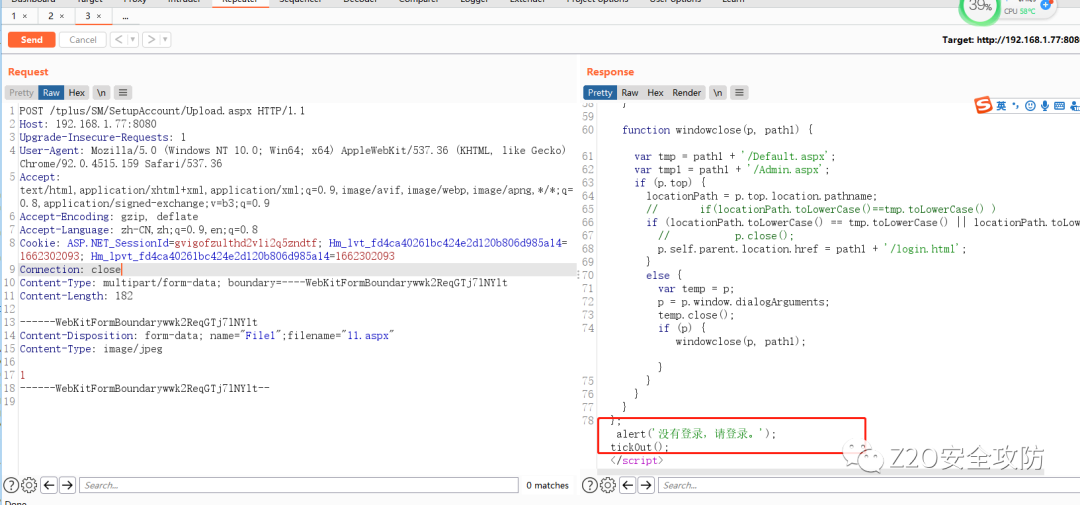Open help icon below the Request pane
1080x505 pixels.
(x=10, y=485)
